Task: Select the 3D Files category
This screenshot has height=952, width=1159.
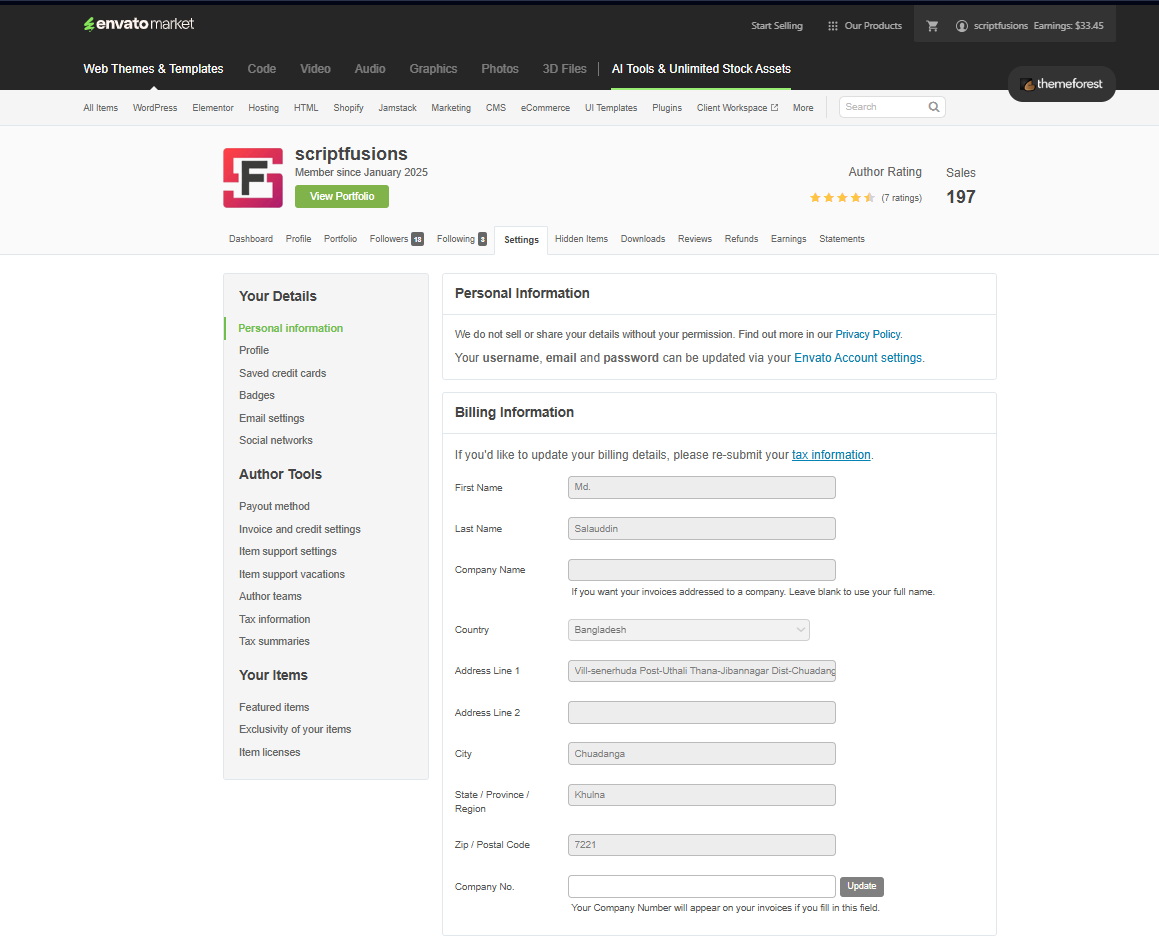Action: [x=564, y=69]
